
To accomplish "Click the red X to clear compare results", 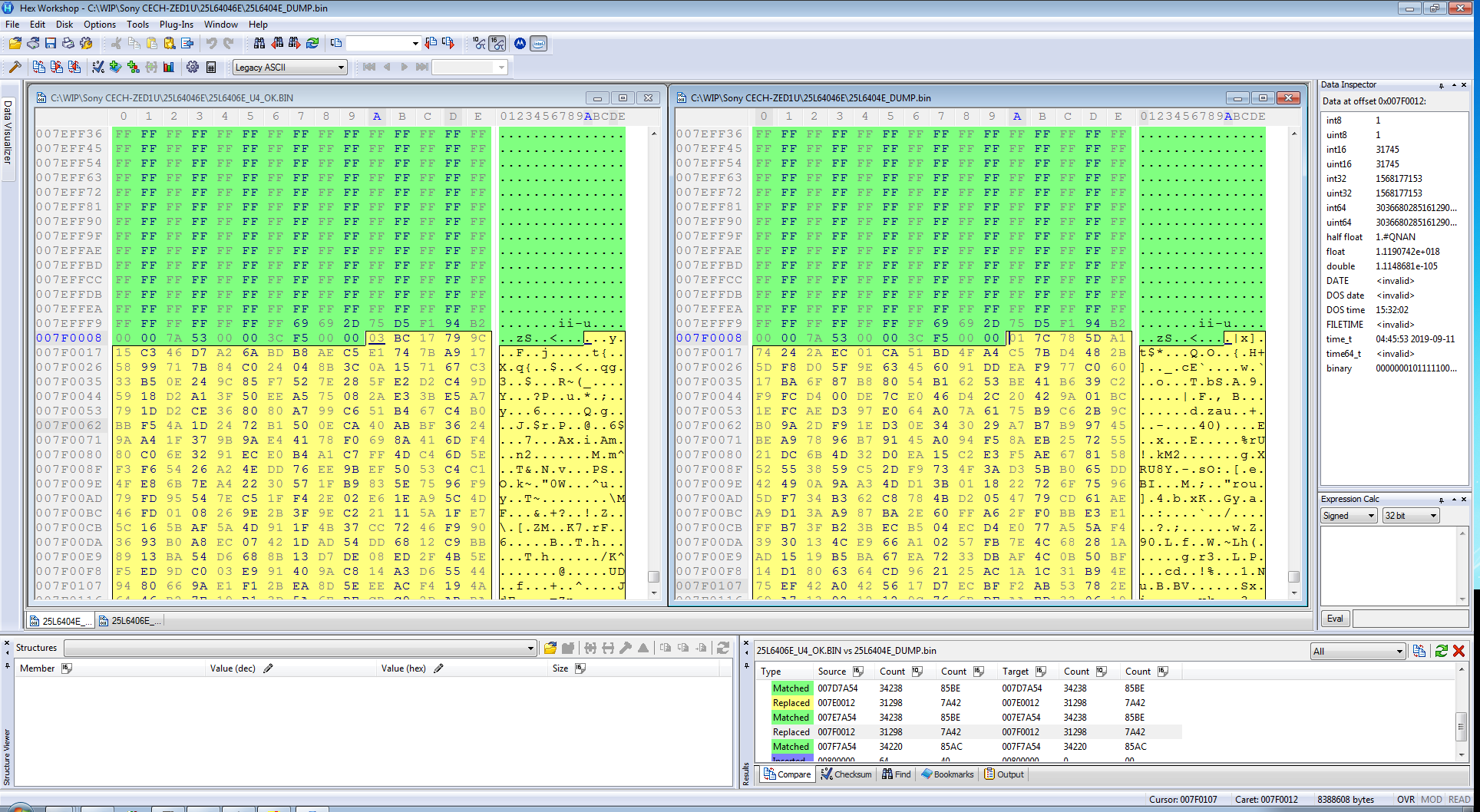I will point(1459,651).
